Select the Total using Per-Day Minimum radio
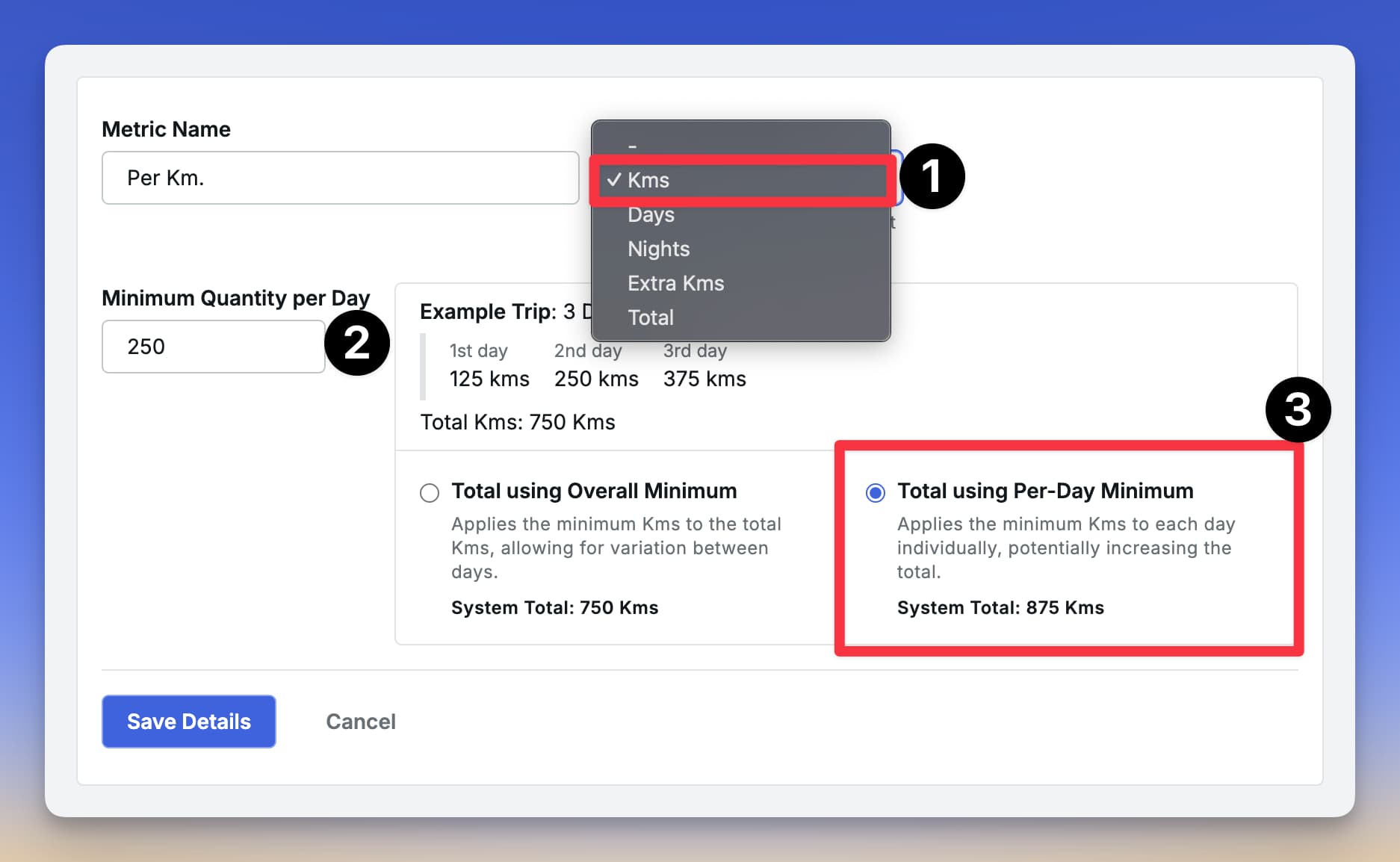The height and width of the screenshot is (862, 1400). point(875,493)
